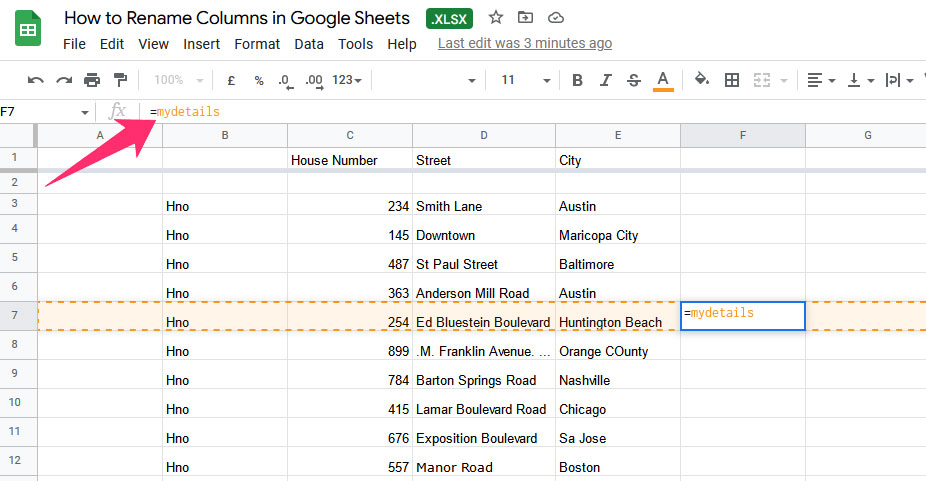The image size is (926, 481).
Task: Redo the last undone action
Action: (64, 80)
